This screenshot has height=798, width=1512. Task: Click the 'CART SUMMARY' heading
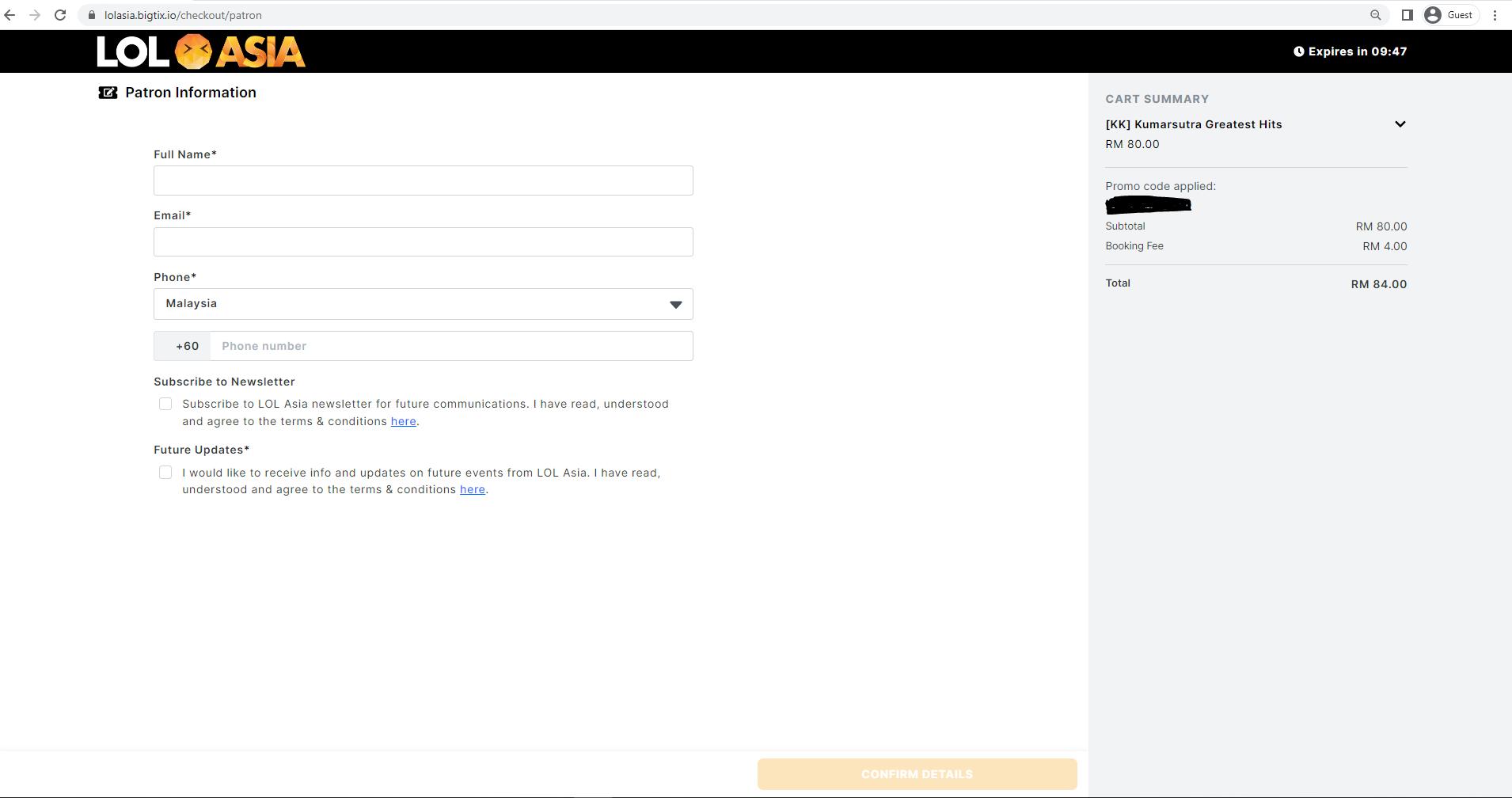1157,99
